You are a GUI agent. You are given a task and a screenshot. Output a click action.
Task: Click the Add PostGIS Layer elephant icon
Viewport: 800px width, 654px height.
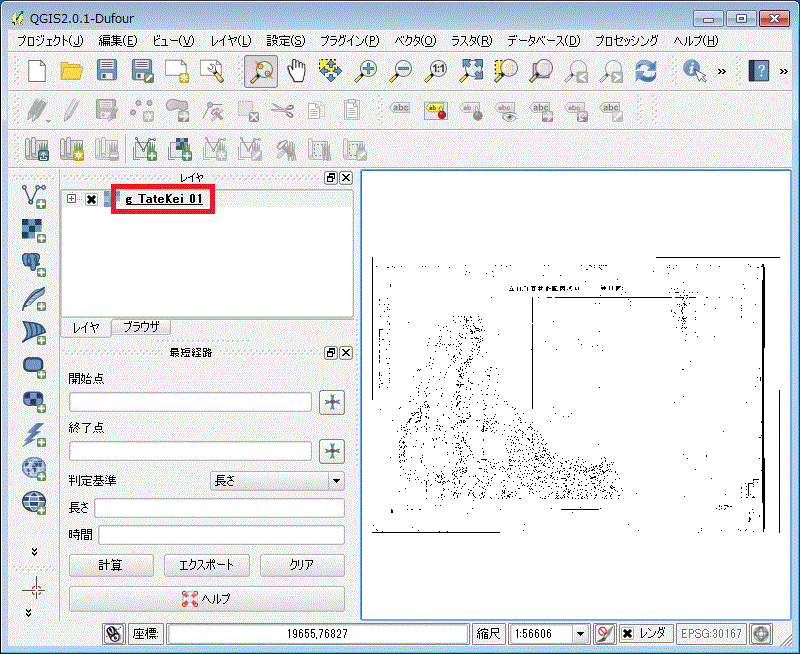35,264
